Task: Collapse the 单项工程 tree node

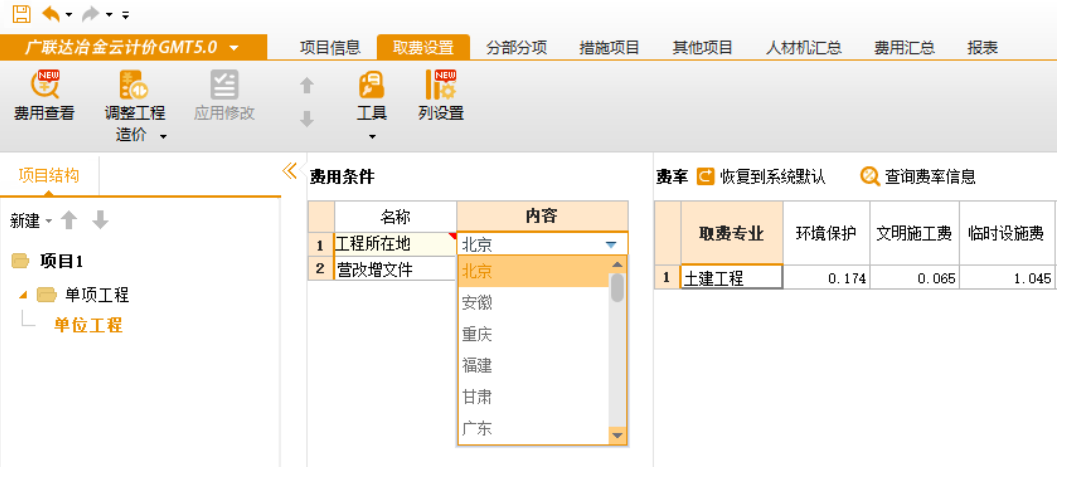Action: 23,295
